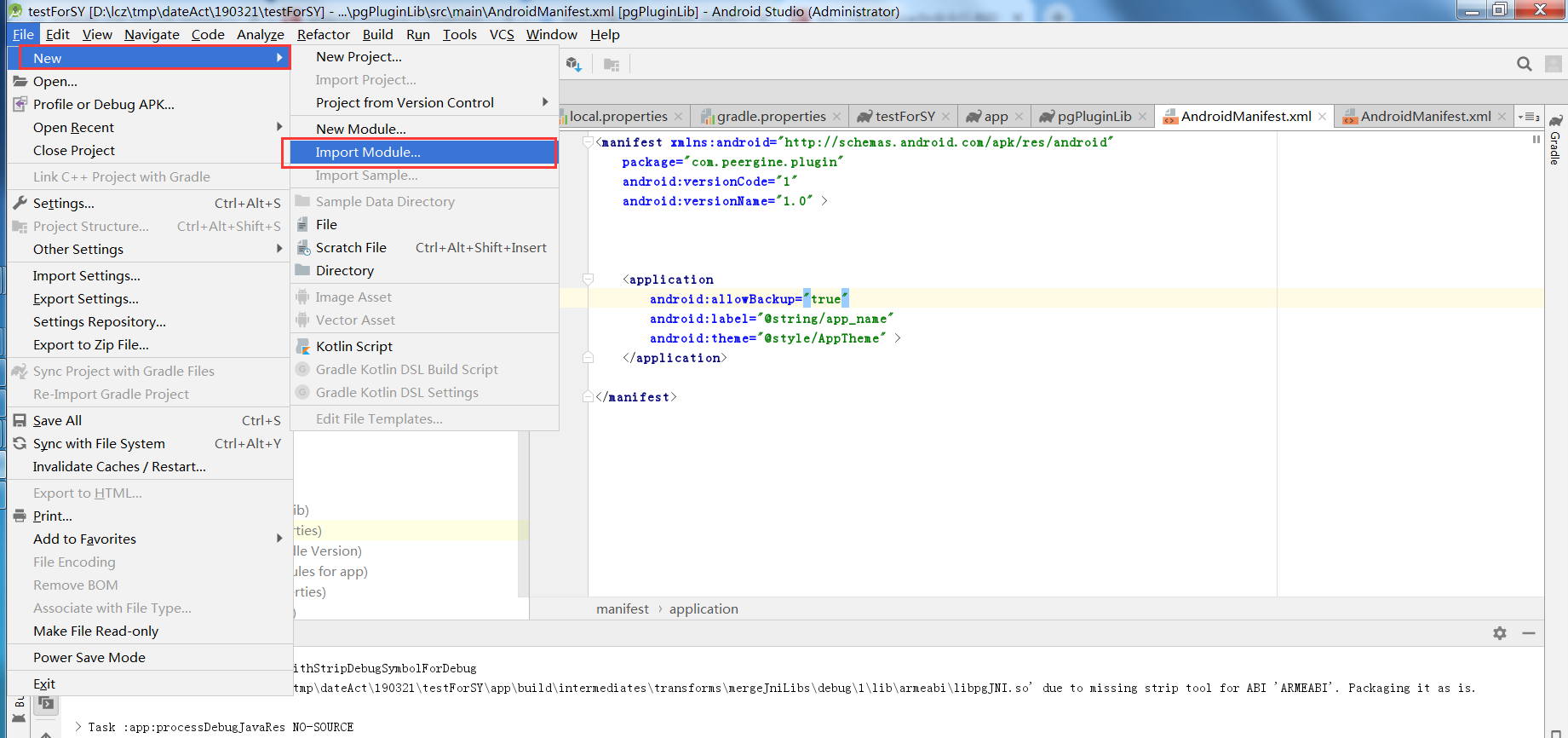
Task: Expand Project from Version Control submenu arrow
Action: tap(545, 102)
